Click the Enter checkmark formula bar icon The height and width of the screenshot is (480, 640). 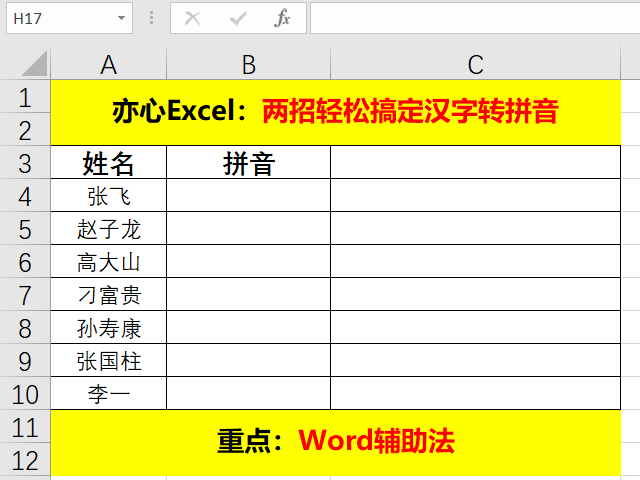238,18
